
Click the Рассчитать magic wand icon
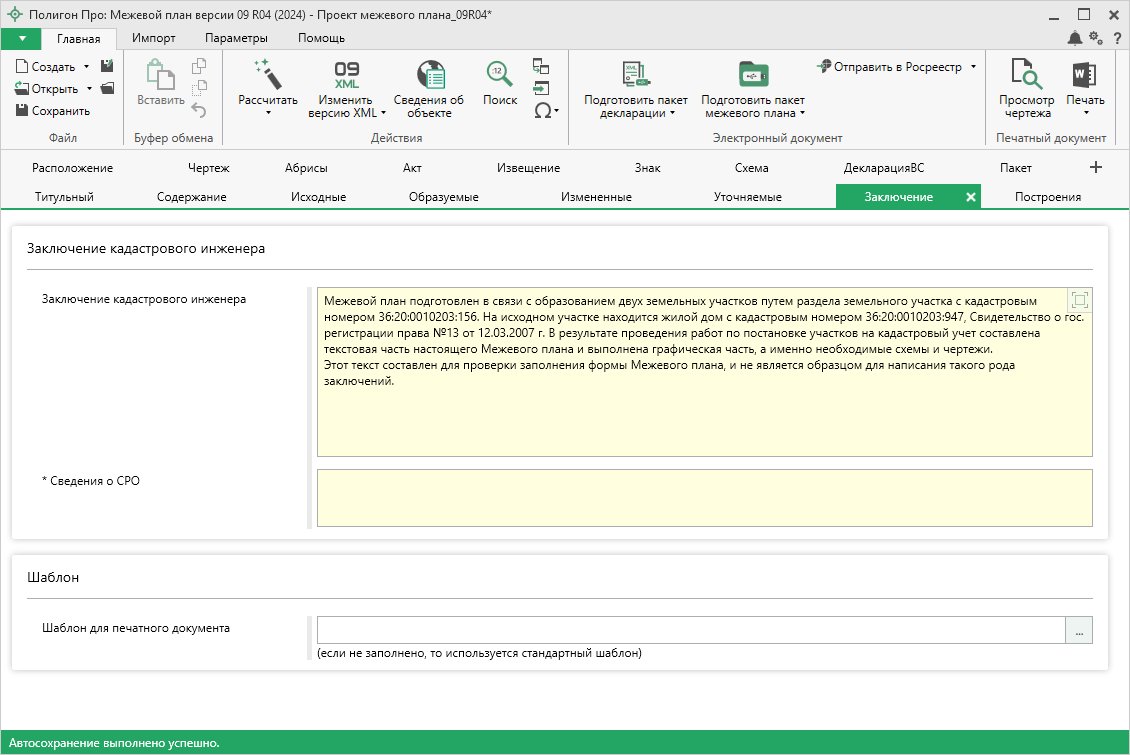coord(267,74)
